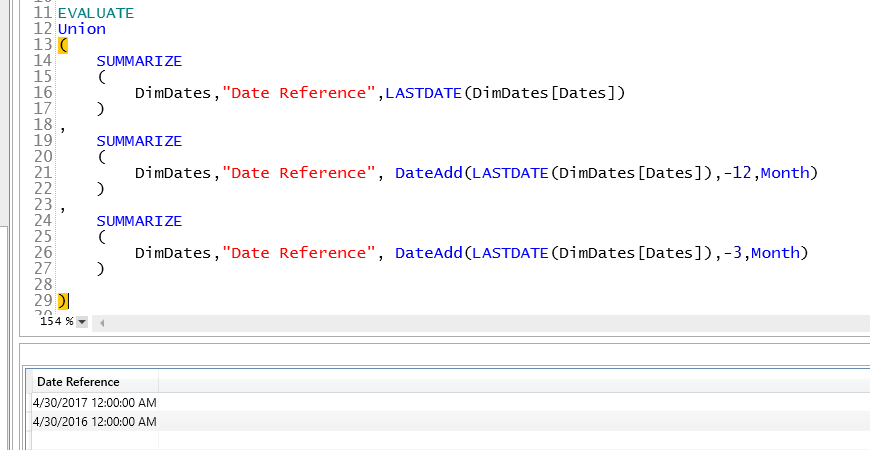Click the horizontal scrollbar left arrow
The height and width of the screenshot is (450, 870).
click(x=102, y=322)
